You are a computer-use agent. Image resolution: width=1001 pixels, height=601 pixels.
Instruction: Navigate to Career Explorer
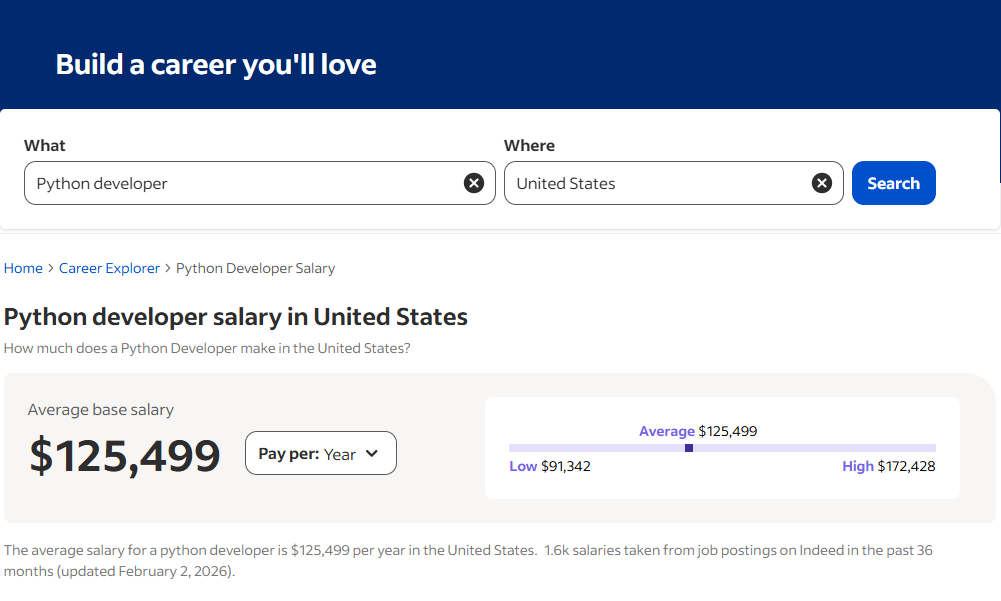pyautogui.click(x=108, y=268)
